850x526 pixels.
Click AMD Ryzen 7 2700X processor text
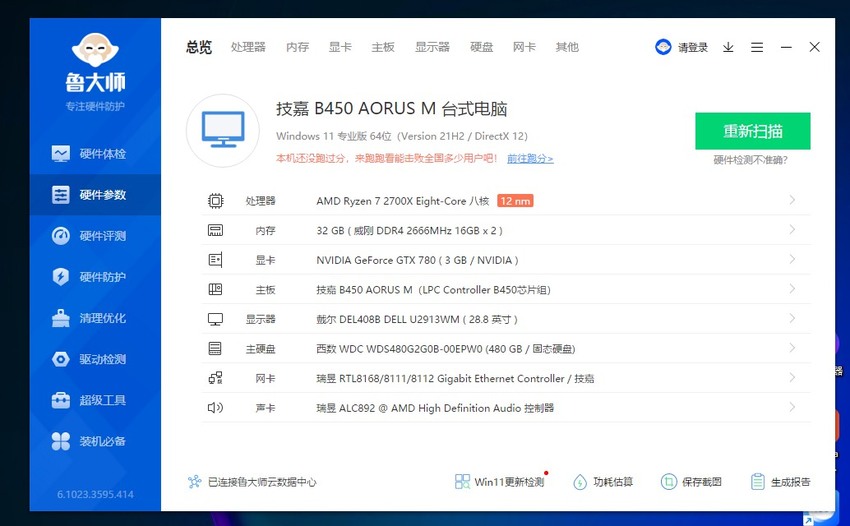tap(403, 201)
